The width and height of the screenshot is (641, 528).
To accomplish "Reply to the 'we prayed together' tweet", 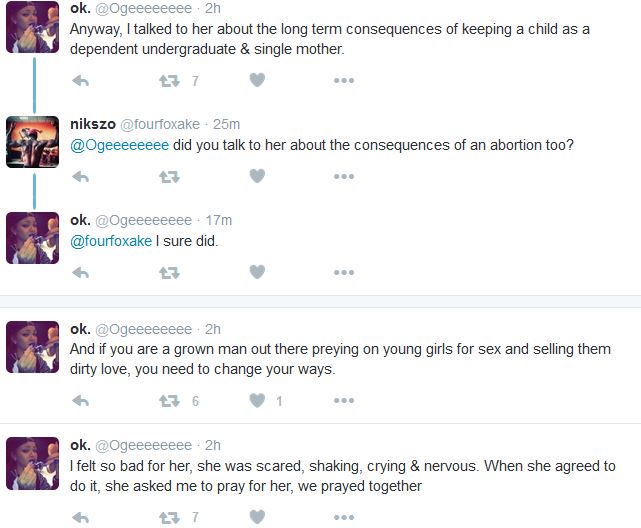I will [82, 517].
